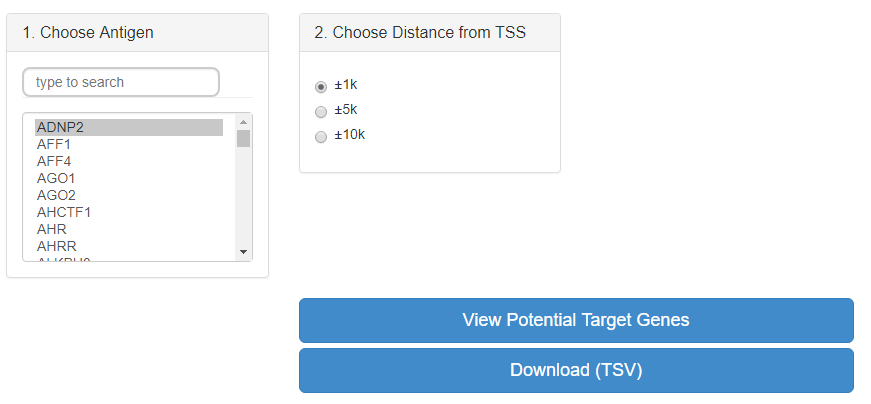The width and height of the screenshot is (871, 404).
Task: Click the Choose Antigen panel heading
Action: click(97, 33)
